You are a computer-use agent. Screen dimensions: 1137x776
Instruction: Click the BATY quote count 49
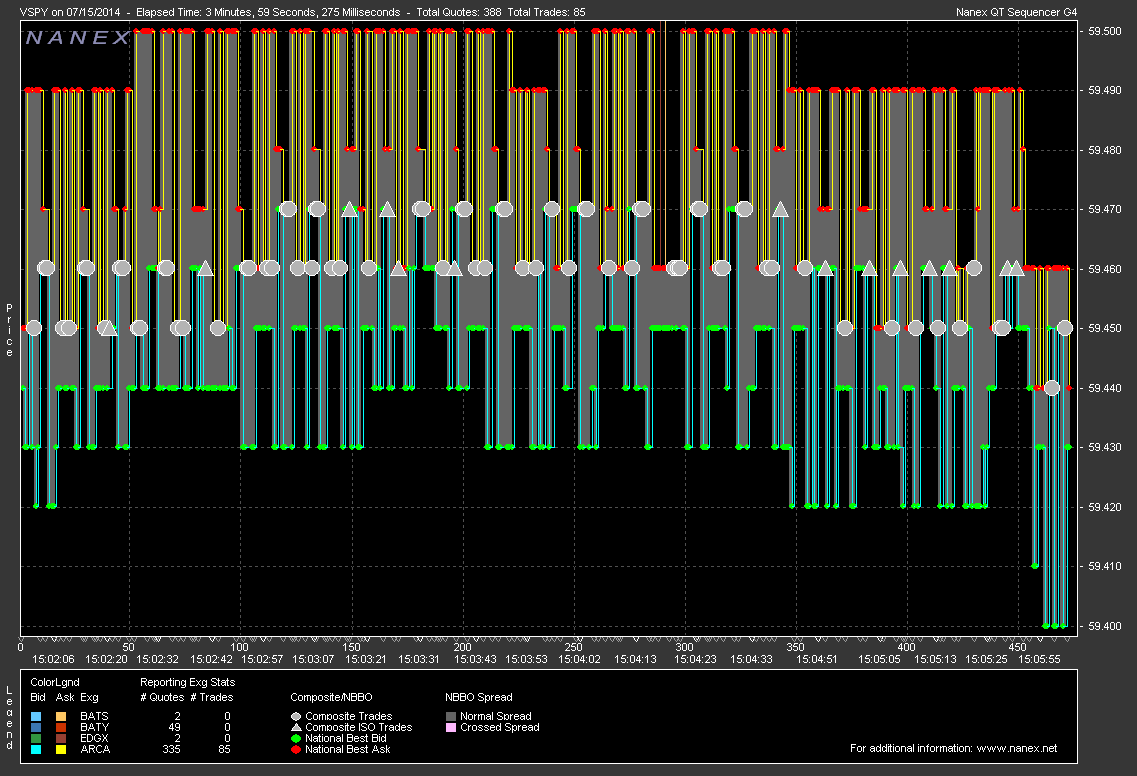click(x=175, y=727)
